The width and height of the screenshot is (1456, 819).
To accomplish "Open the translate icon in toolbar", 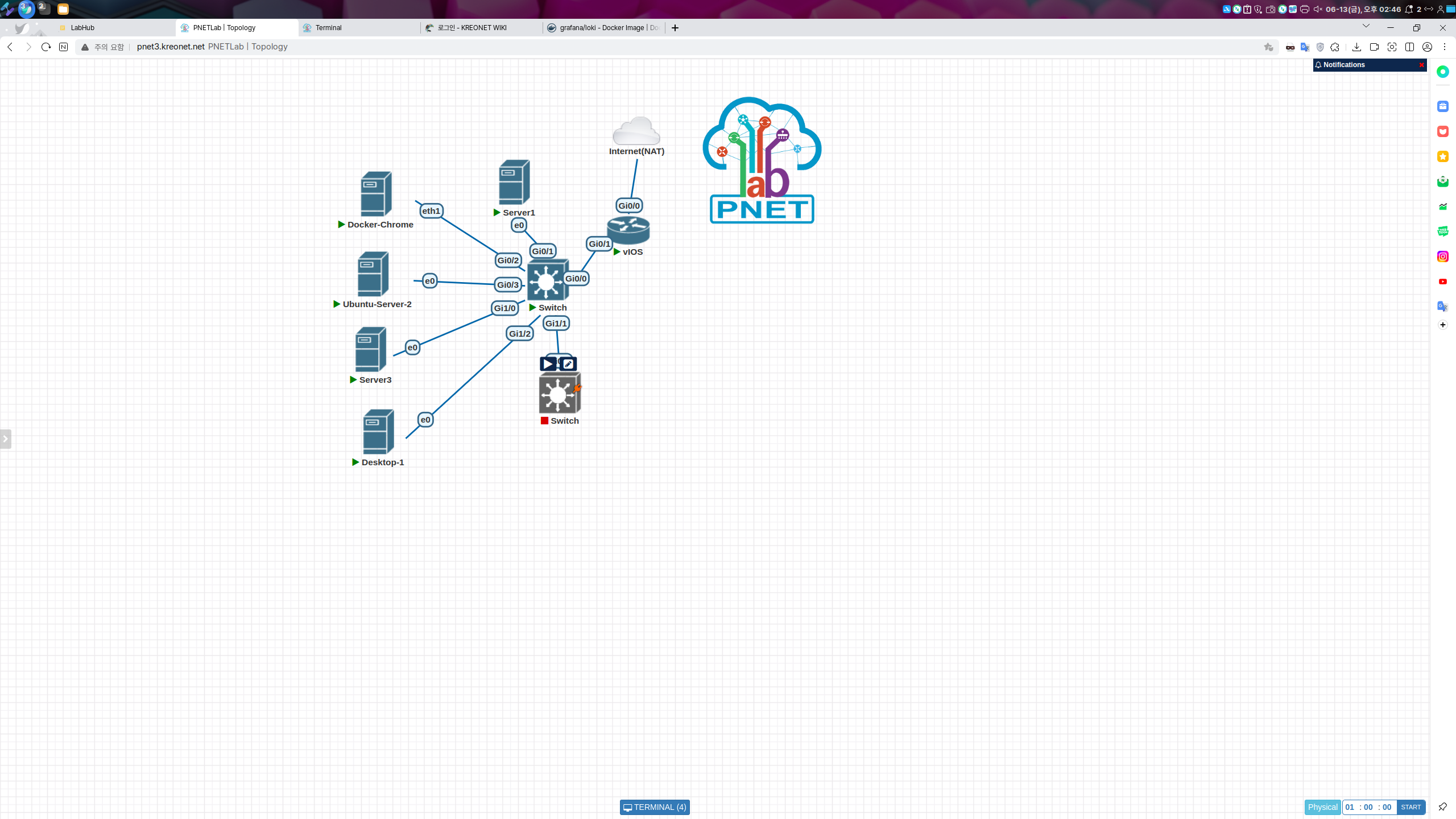I will pos(1305,47).
